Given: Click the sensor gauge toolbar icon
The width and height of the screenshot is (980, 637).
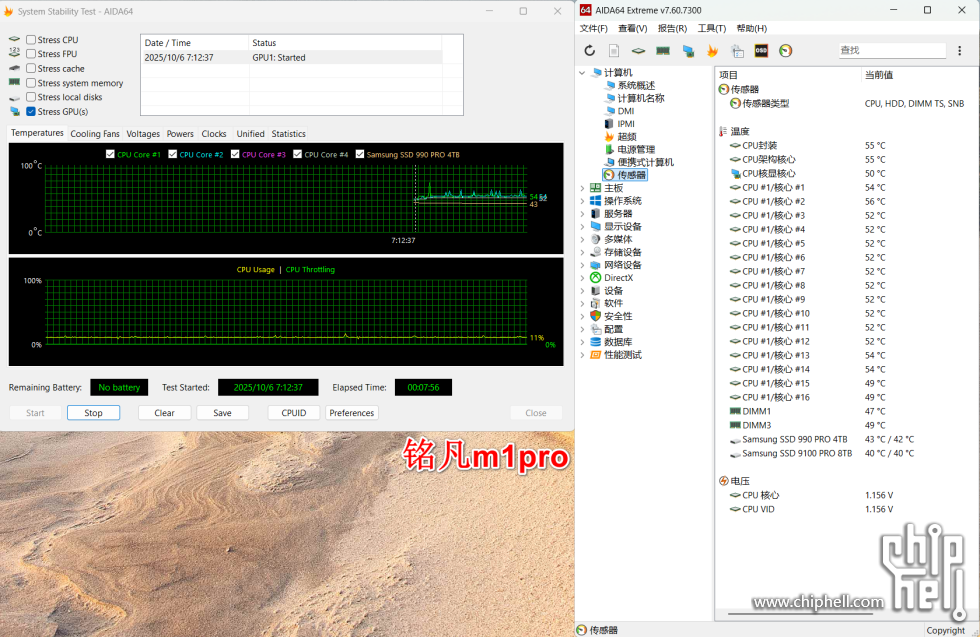Looking at the screenshot, I should (x=785, y=50).
